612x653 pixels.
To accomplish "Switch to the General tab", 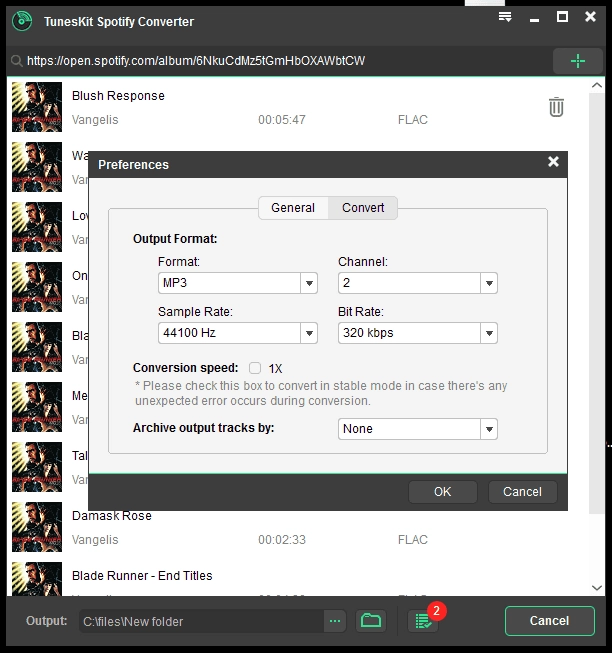I will (x=293, y=208).
